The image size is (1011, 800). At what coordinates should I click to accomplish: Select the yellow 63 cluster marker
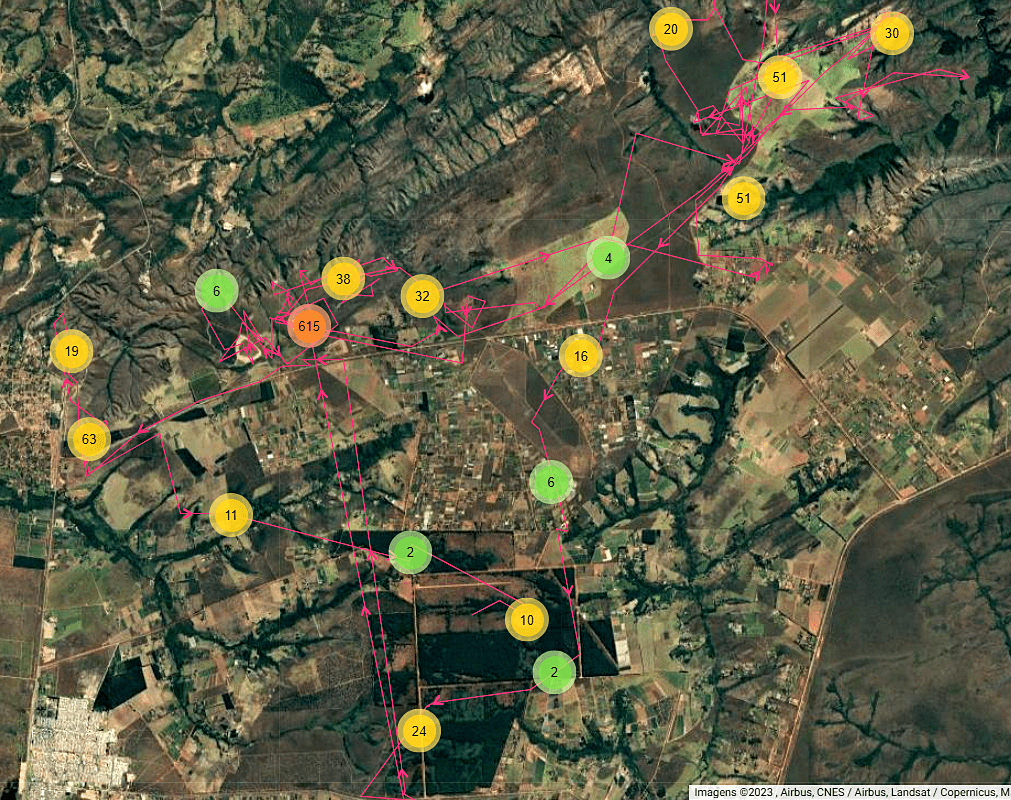point(89,439)
